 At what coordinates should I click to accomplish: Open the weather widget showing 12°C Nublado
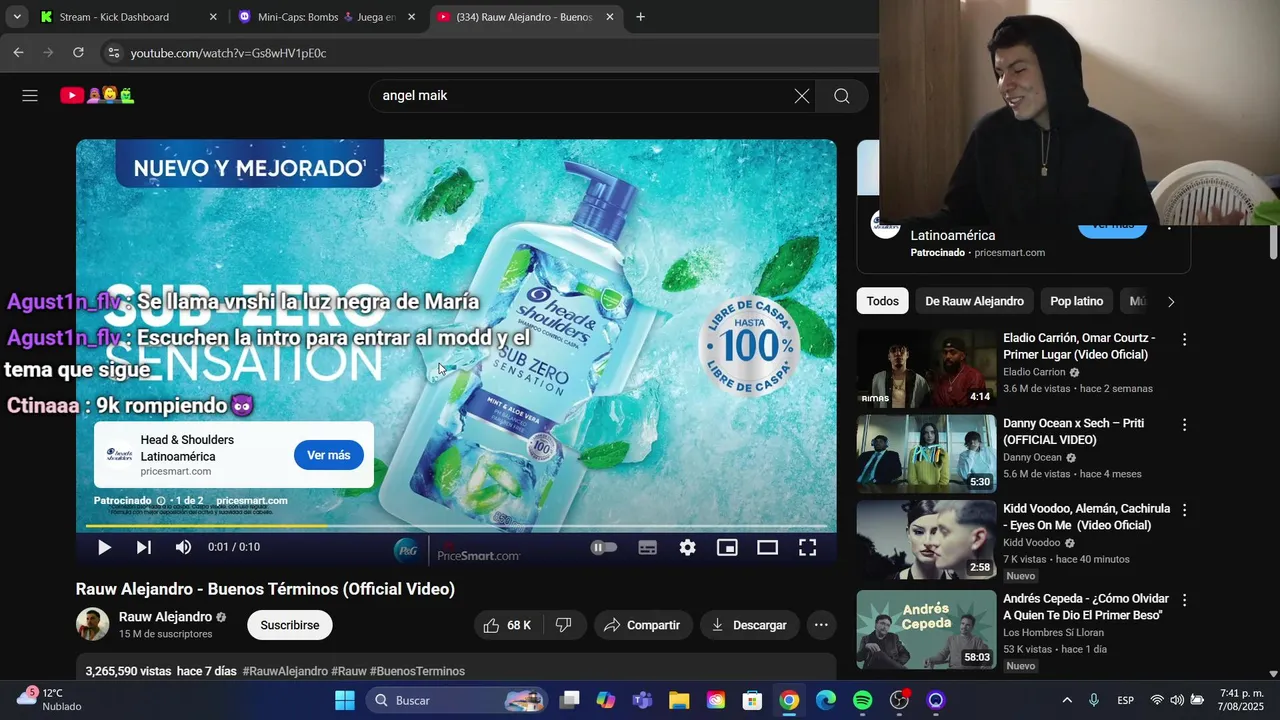(48, 699)
